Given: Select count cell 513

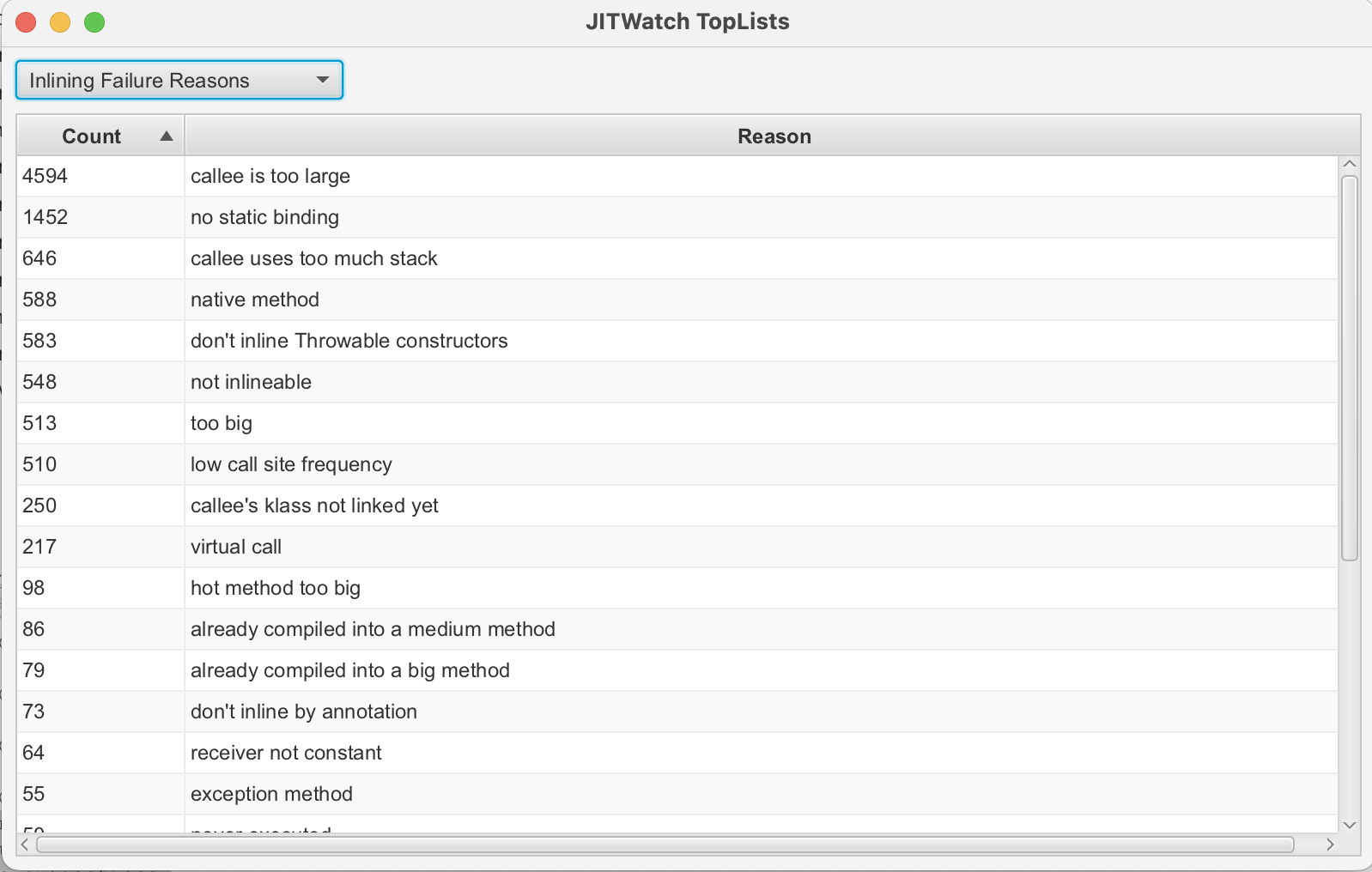Looking at the screenshot, I should point(100,423).
